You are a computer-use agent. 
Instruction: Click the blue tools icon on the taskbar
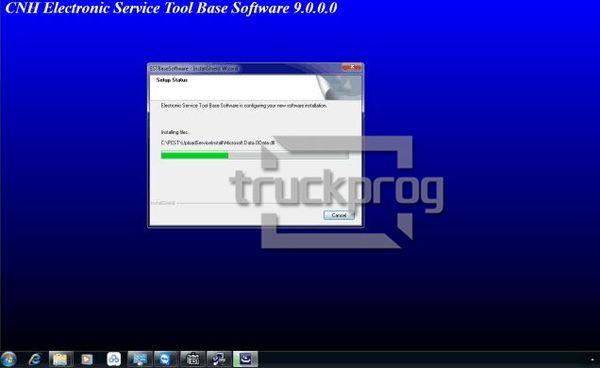point(219,359)
